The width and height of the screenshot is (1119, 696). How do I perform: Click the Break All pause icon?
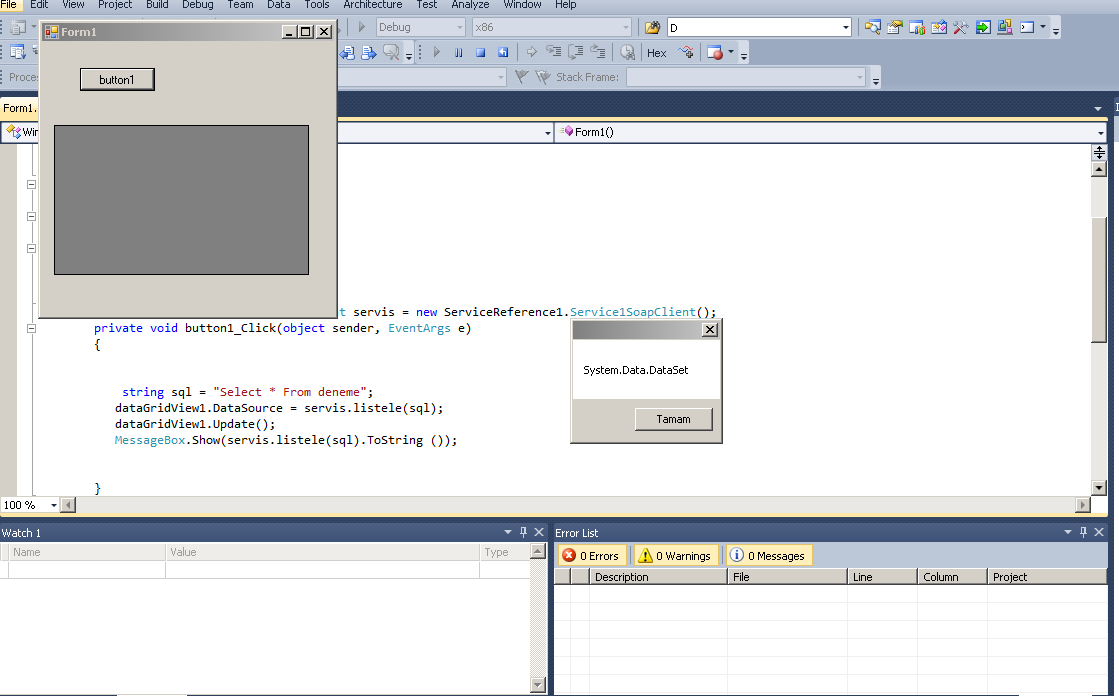[459, 52]
